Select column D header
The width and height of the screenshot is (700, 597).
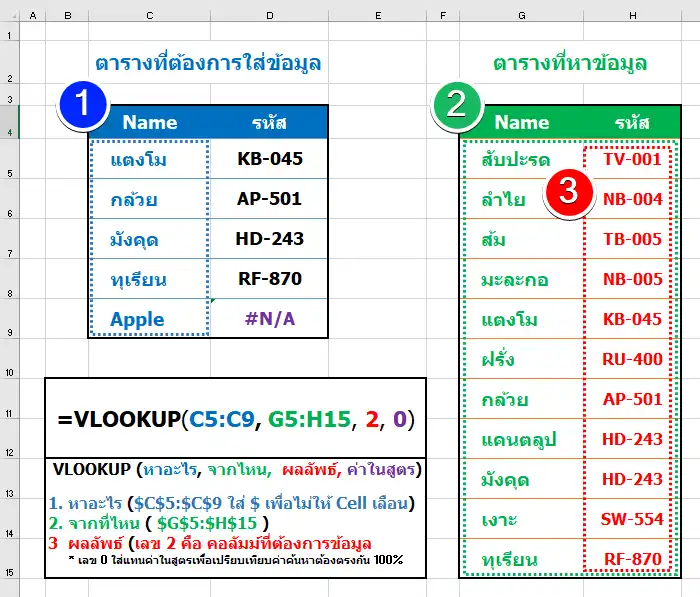tap(269, 15)
